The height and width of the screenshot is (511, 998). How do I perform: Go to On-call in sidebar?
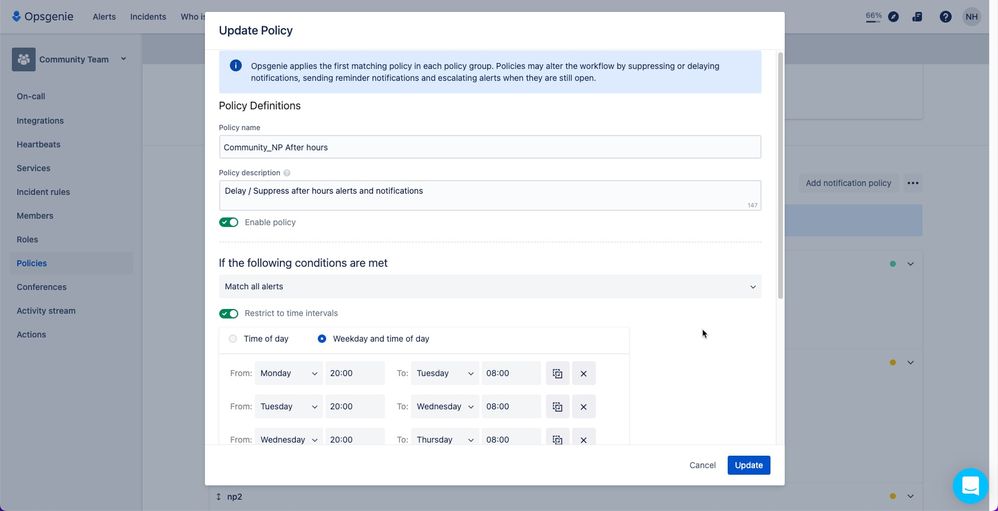[x=31, y=97]
